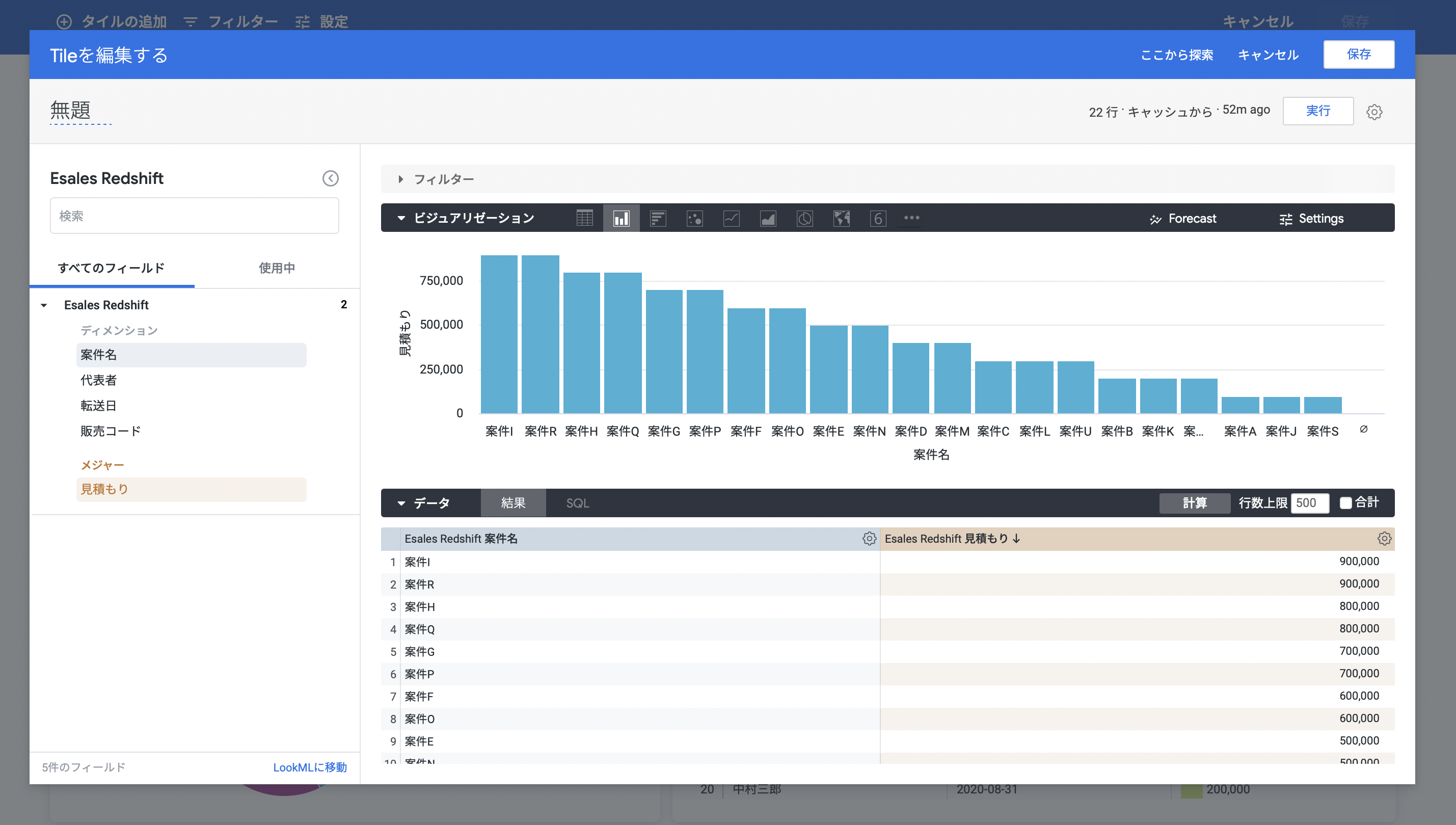1456x825 pixels.
Task: Collapse the データ section
Action: pos(401,503)
